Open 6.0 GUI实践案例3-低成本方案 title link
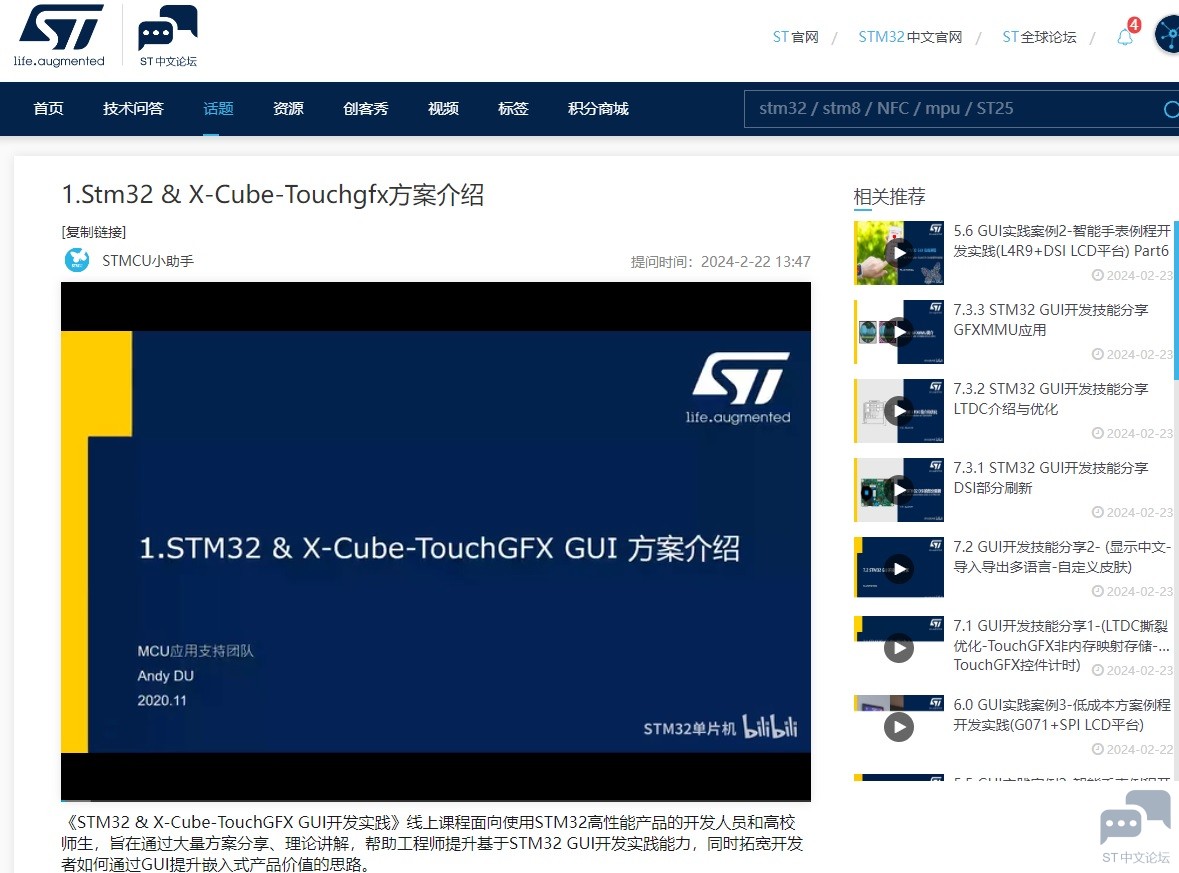This screenshot has height=873, width=1179. [1062, 714]
